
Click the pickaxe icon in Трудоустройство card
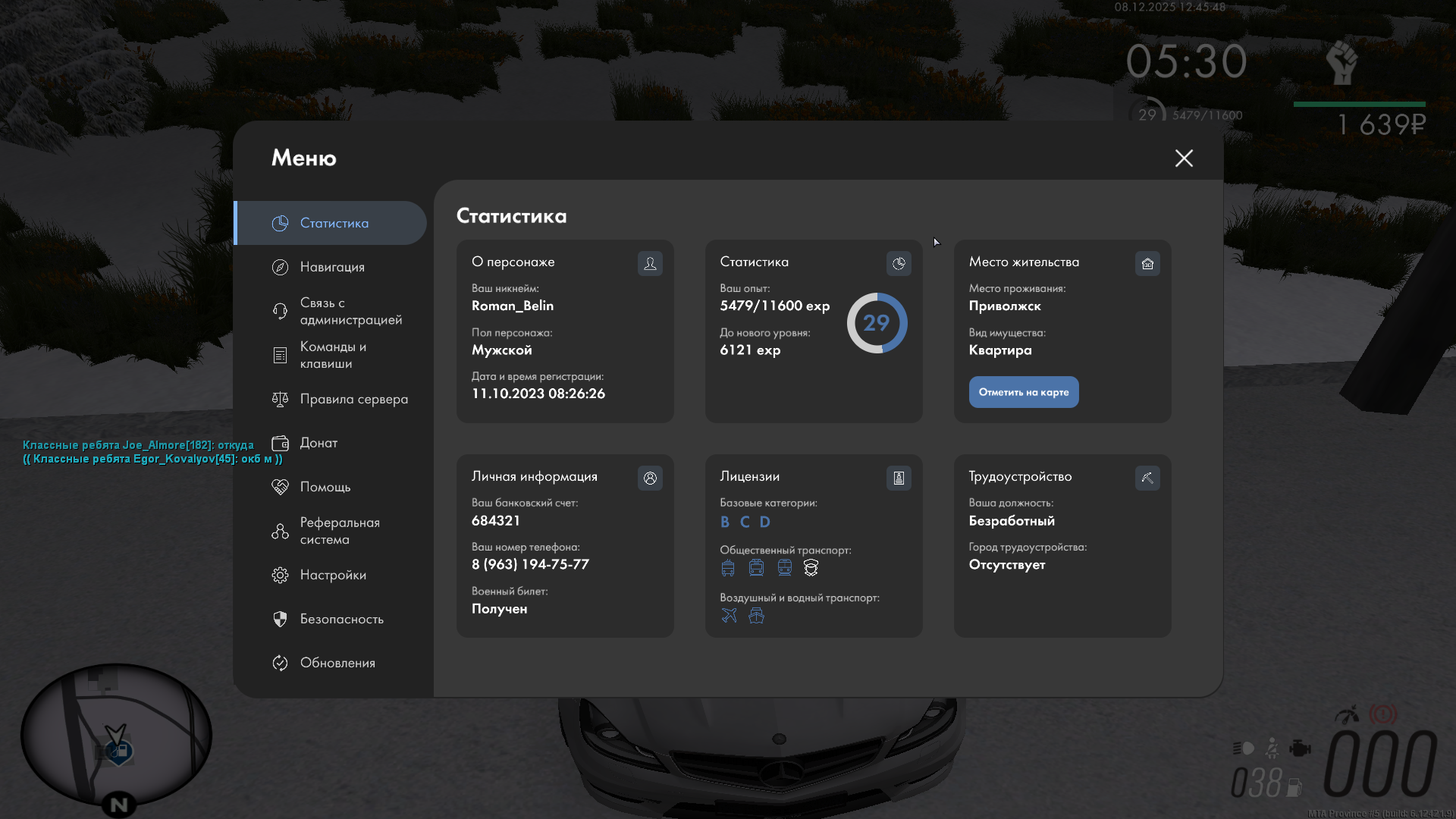point(1147,478)
